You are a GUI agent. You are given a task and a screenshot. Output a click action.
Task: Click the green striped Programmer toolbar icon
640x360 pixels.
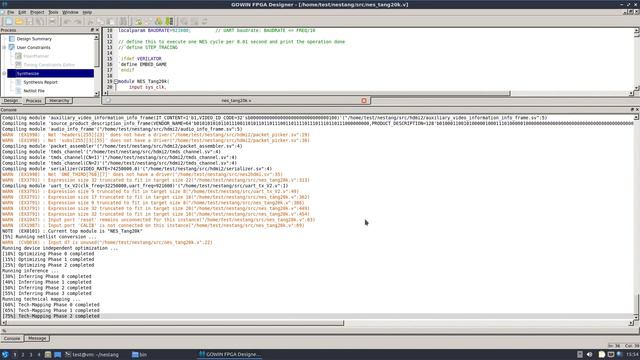click(x=169, y=21)
